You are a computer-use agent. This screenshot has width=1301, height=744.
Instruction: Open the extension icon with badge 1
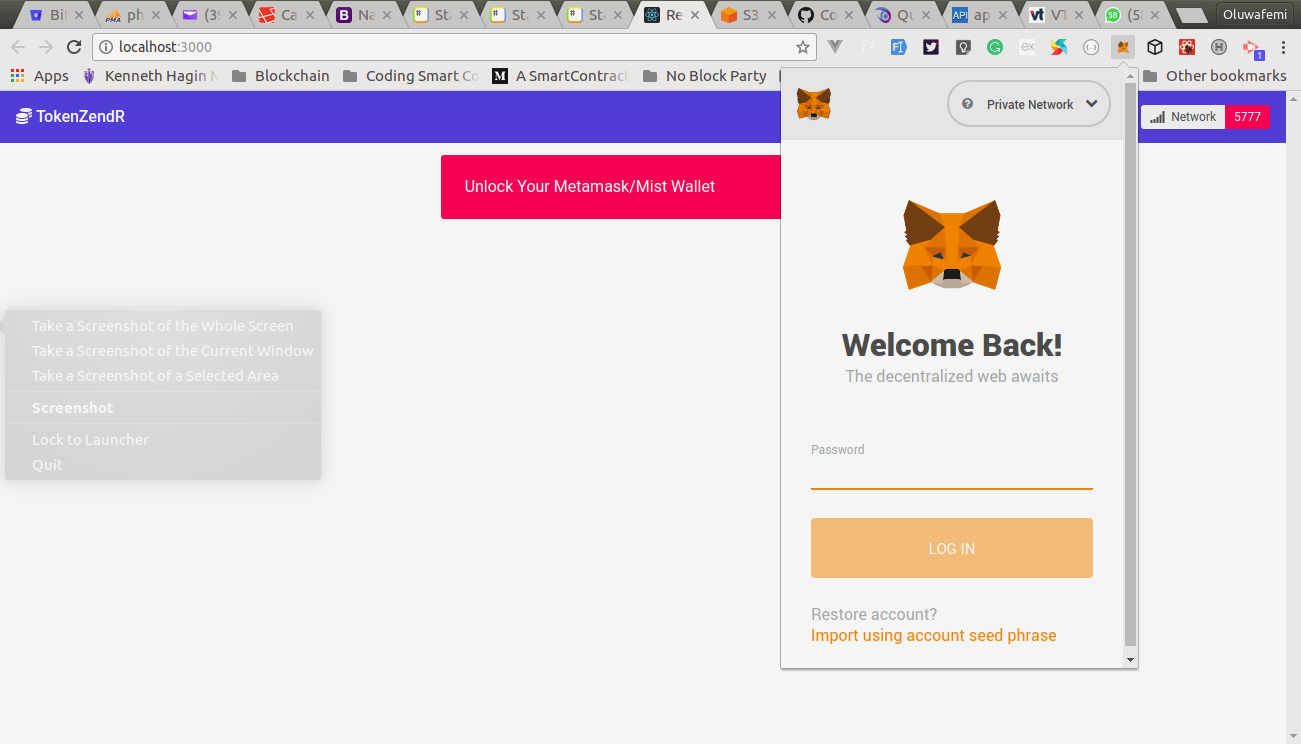[1253, 48]
